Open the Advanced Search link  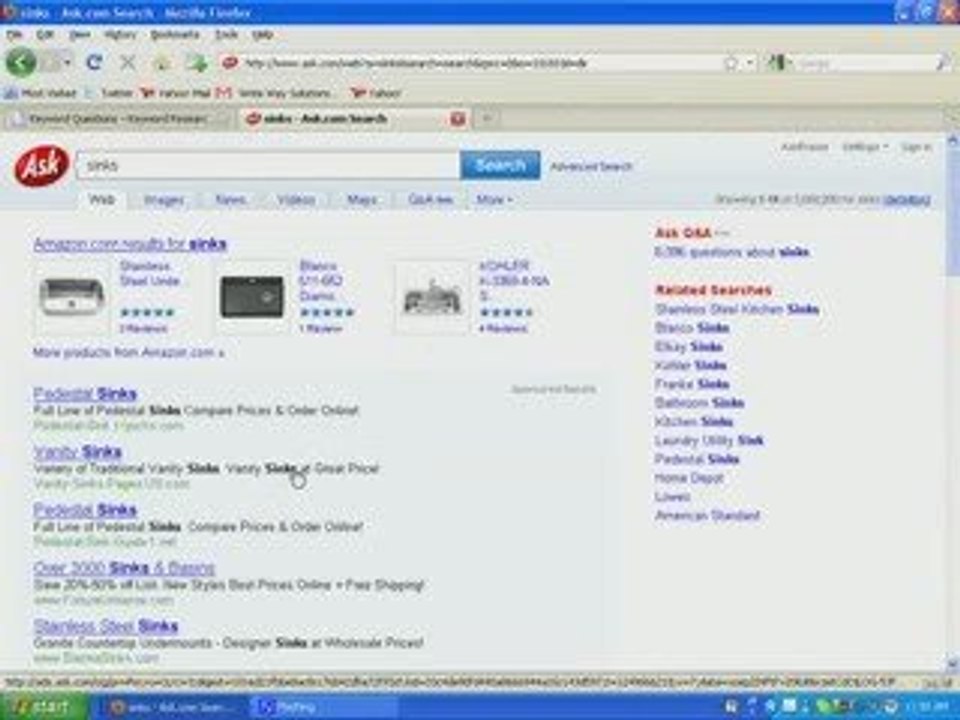click(591, 167)
